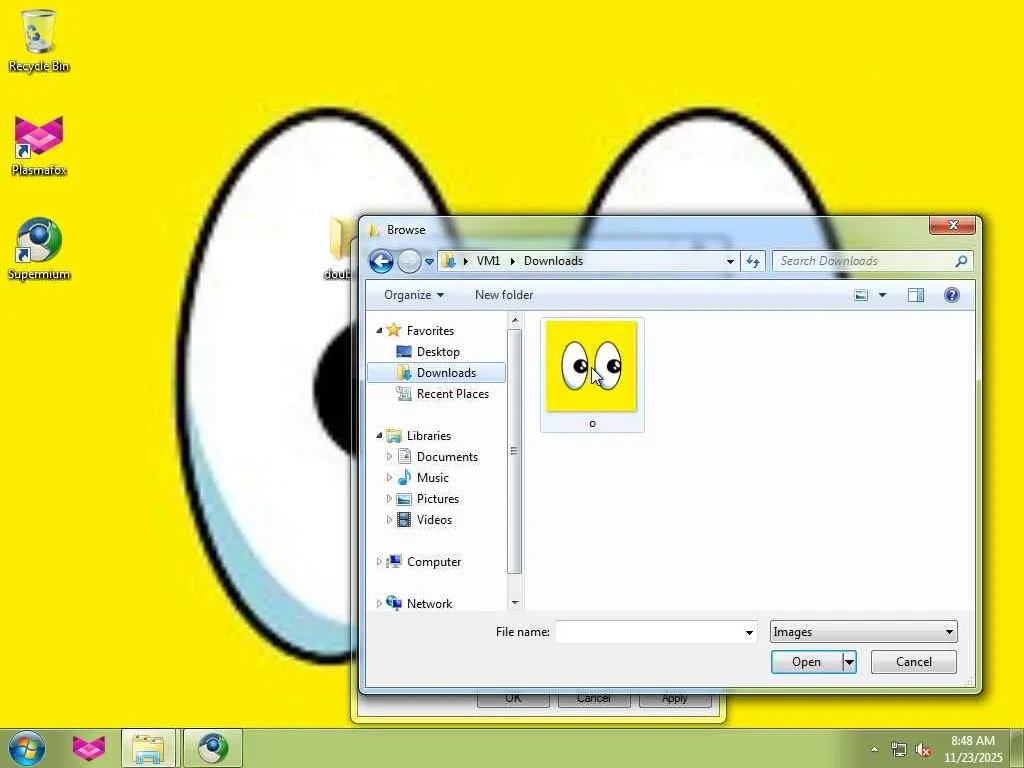Image resolution: width=1024 pixels, height=768 pixels.
Task: Show hidden tray icons arrow
Action: coord(874,750)
